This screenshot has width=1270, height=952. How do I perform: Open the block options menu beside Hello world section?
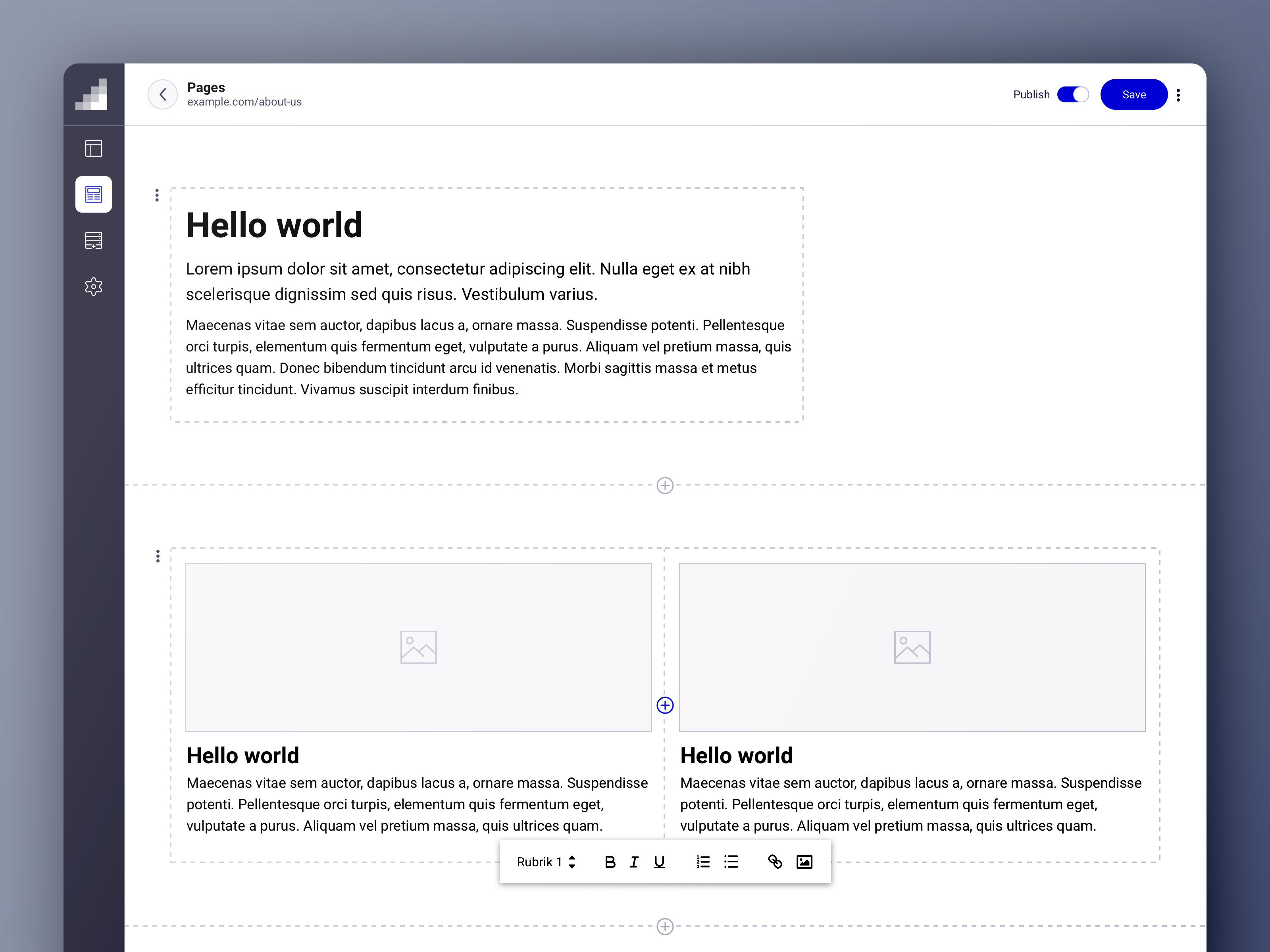(157, 195)
